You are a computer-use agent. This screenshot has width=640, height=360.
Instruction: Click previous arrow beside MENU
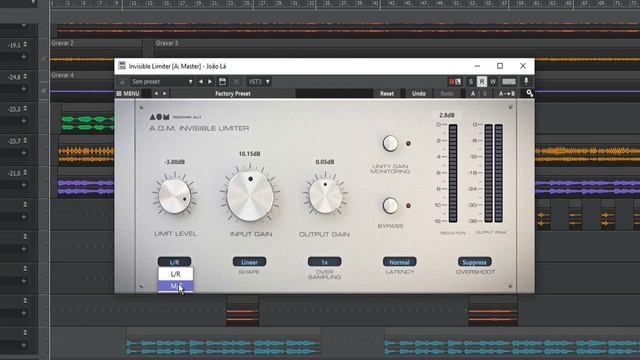pos(156,93)
